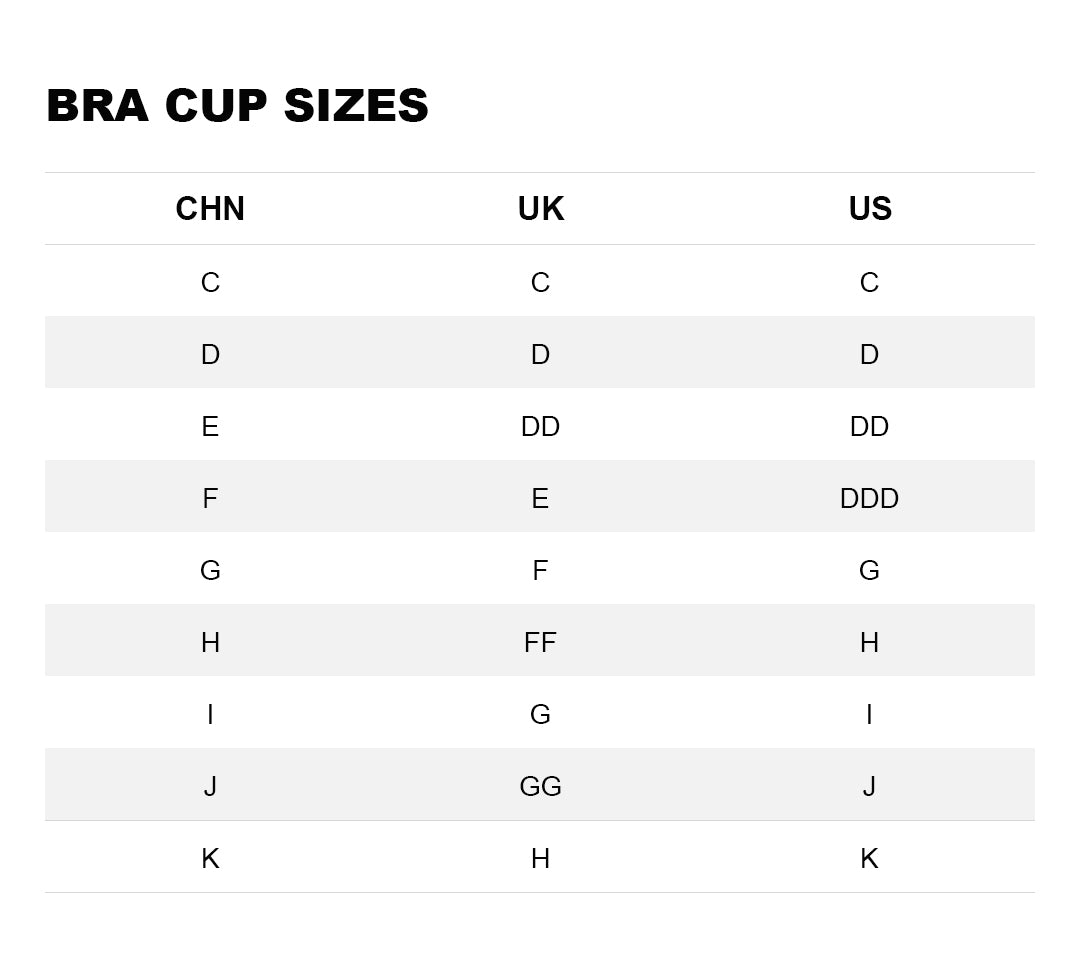The image size is (1080, 978).
Task: Click the CHN column header
Action: pyautogui.click(x=210, y=208)
